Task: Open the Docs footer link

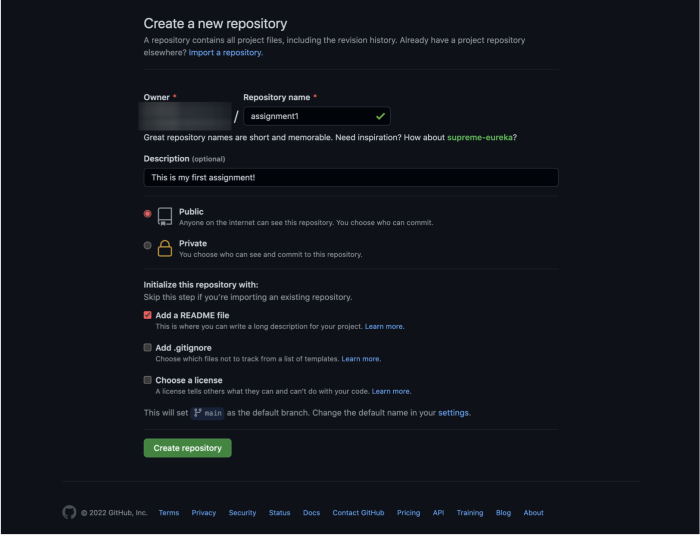Action: [311, 512]
